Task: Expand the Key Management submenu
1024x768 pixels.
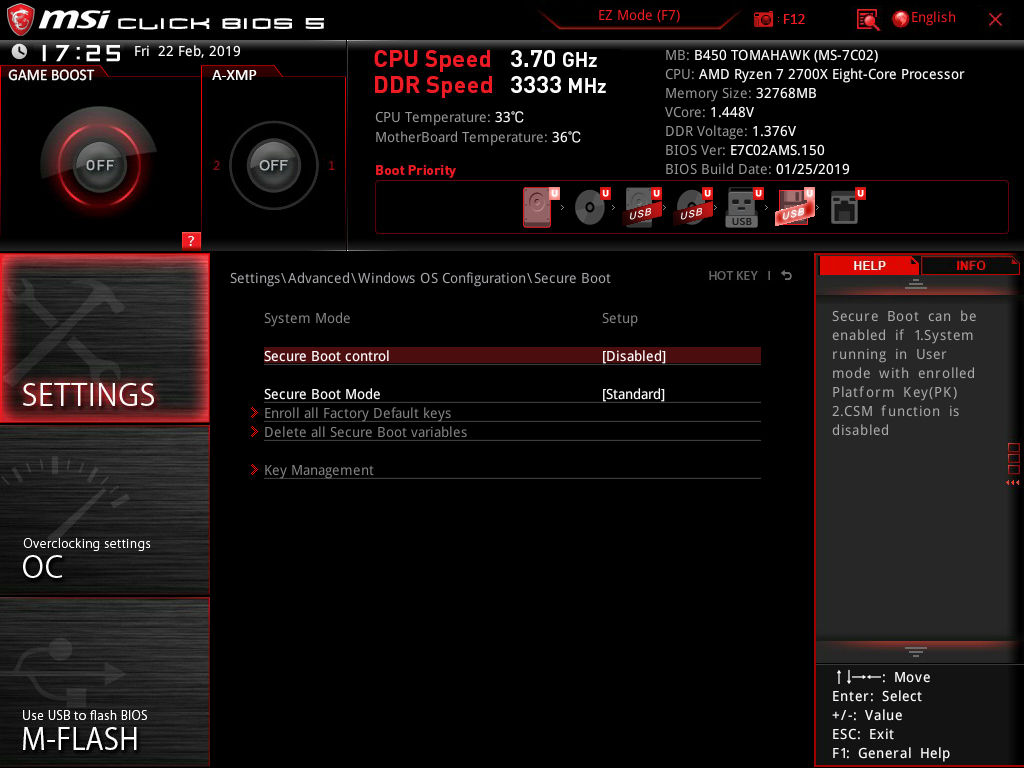Action: 319,470
